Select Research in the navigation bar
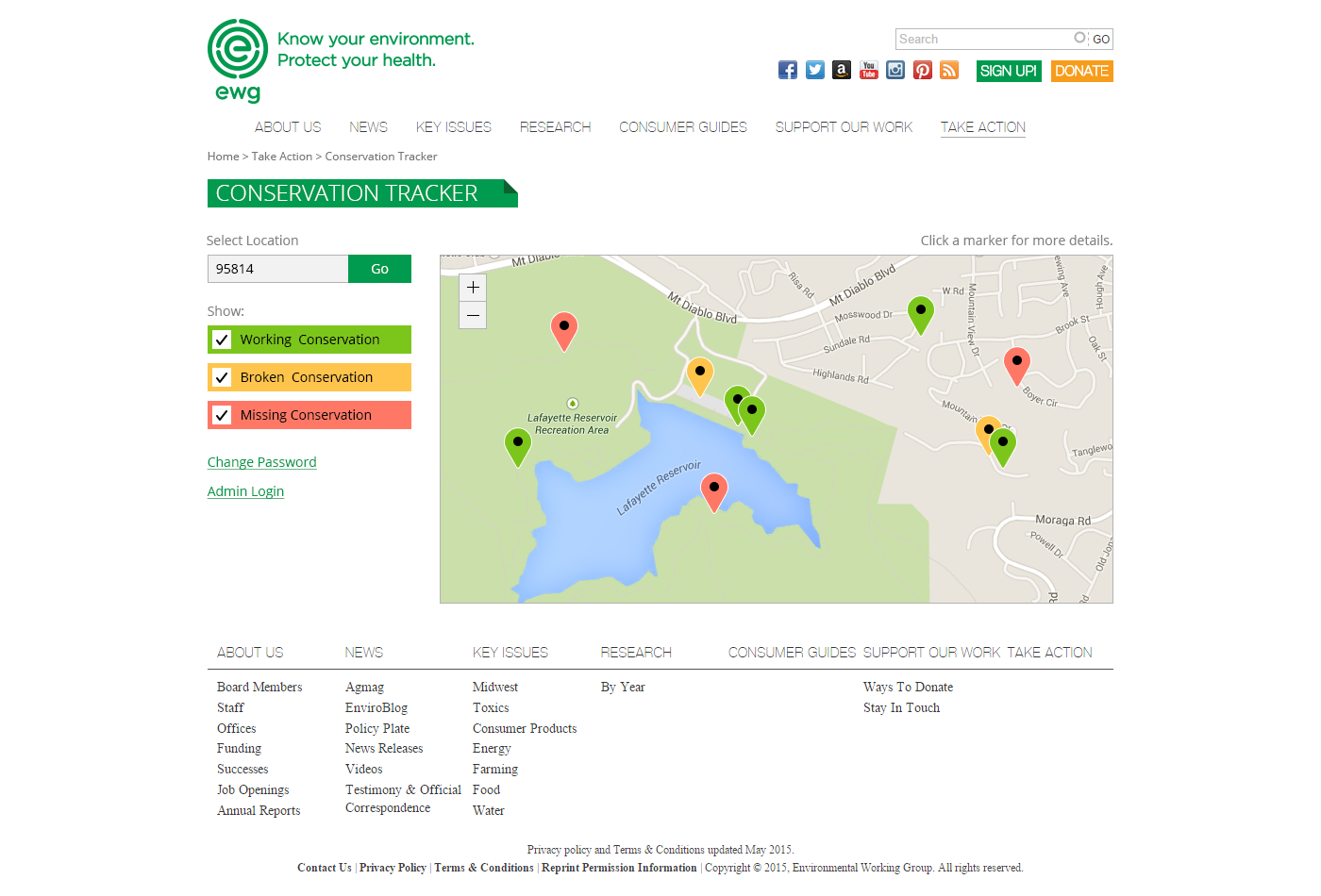This screenshot has width=1321, height=896. click(555, 127)
